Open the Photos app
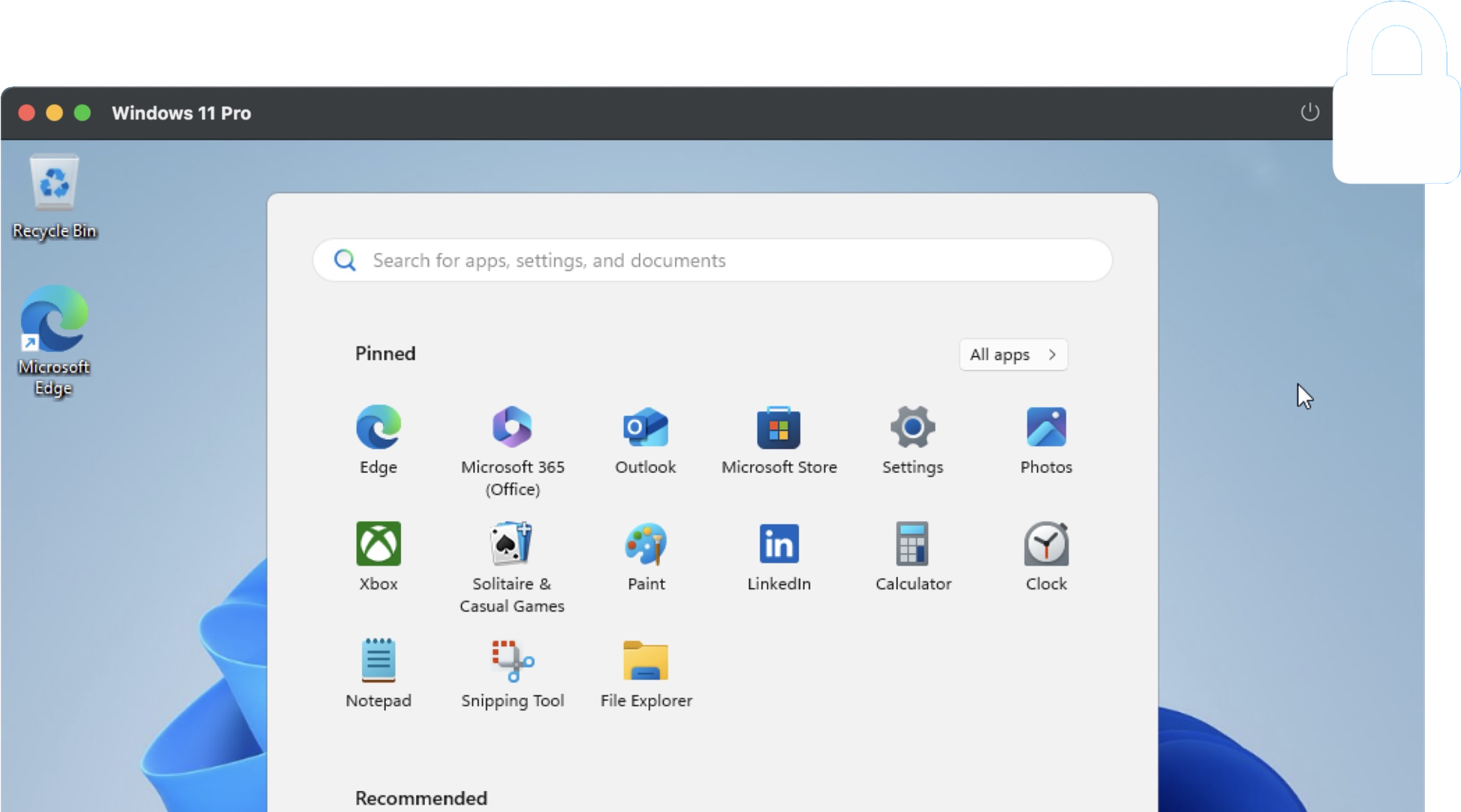Viewport: 1461px width, 812px height. pyautogui.click(x=1046, y=439)
